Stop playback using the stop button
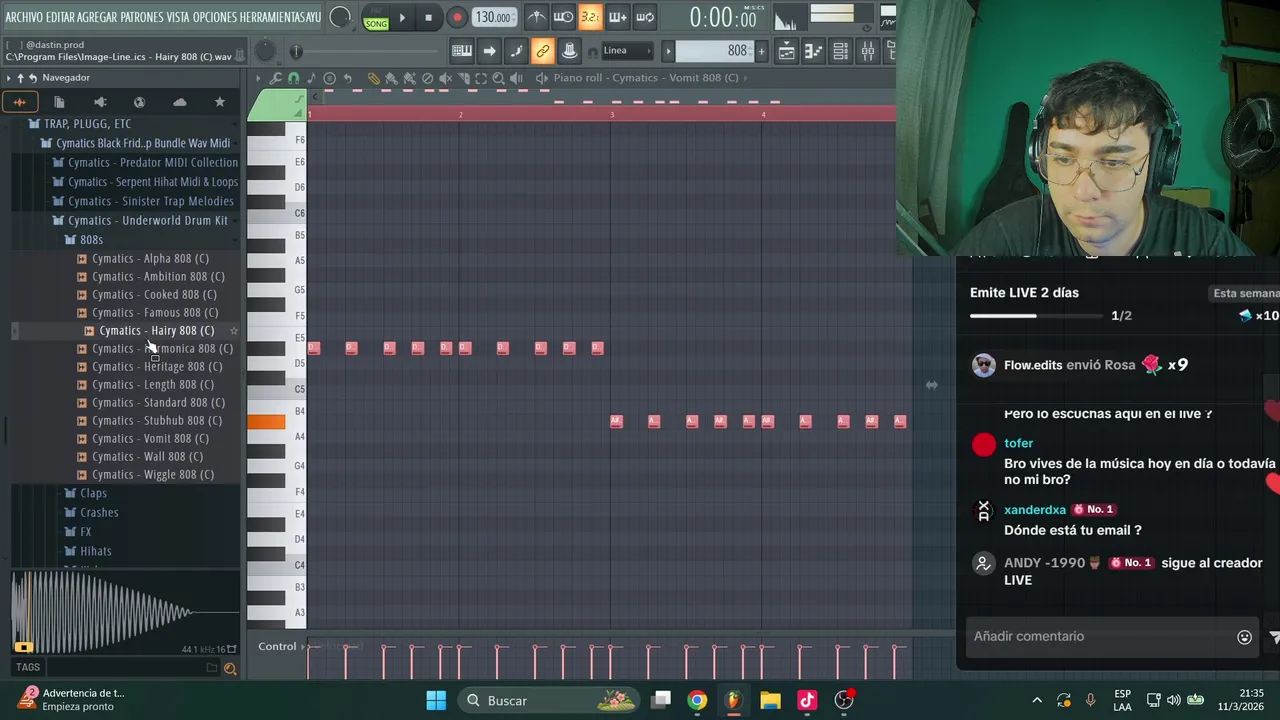The height and width of the screenshot is (720, 1280). pos(428,17)
